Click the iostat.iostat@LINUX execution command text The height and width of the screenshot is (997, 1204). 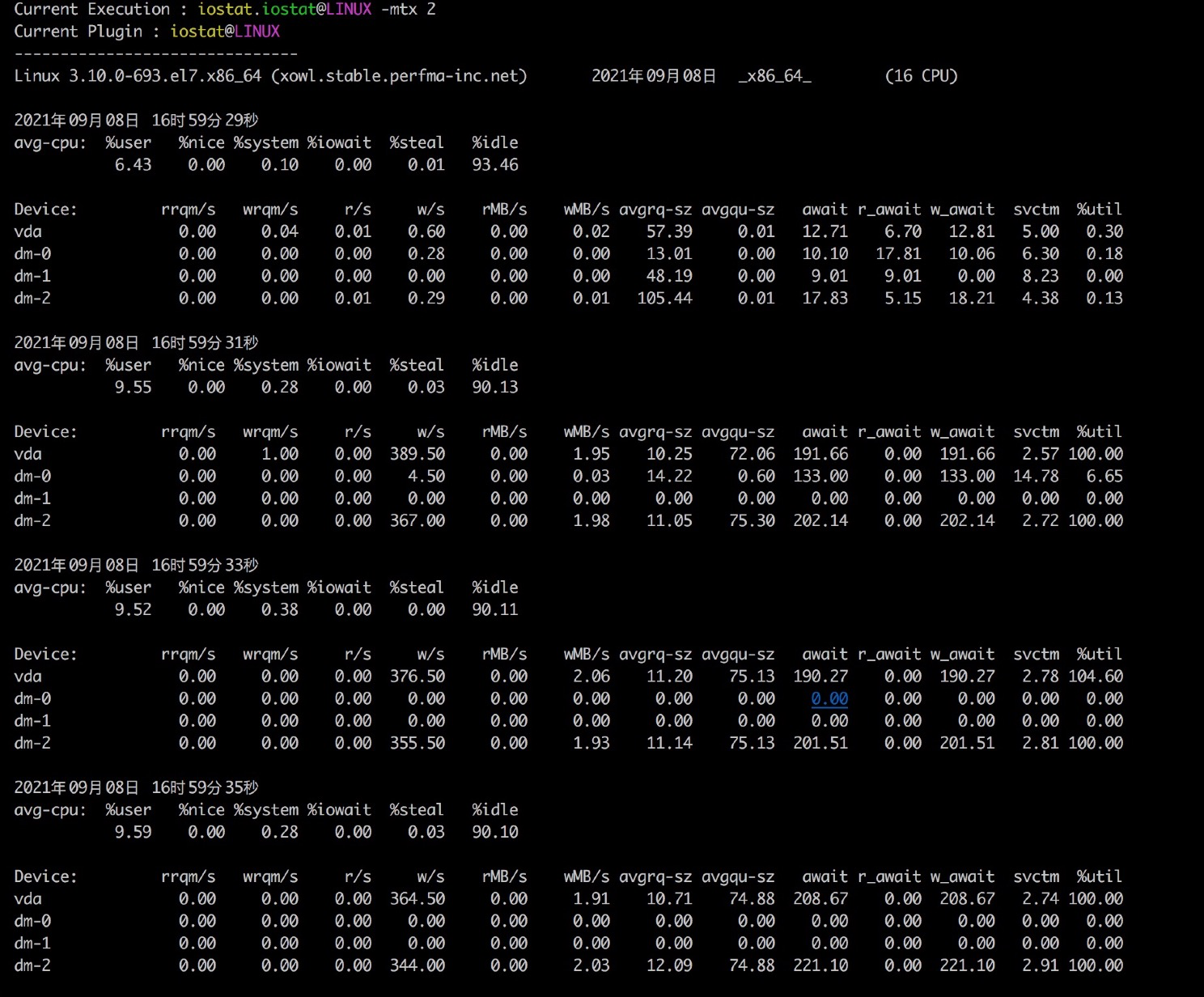pyautogui.click(x=285, y=10)
